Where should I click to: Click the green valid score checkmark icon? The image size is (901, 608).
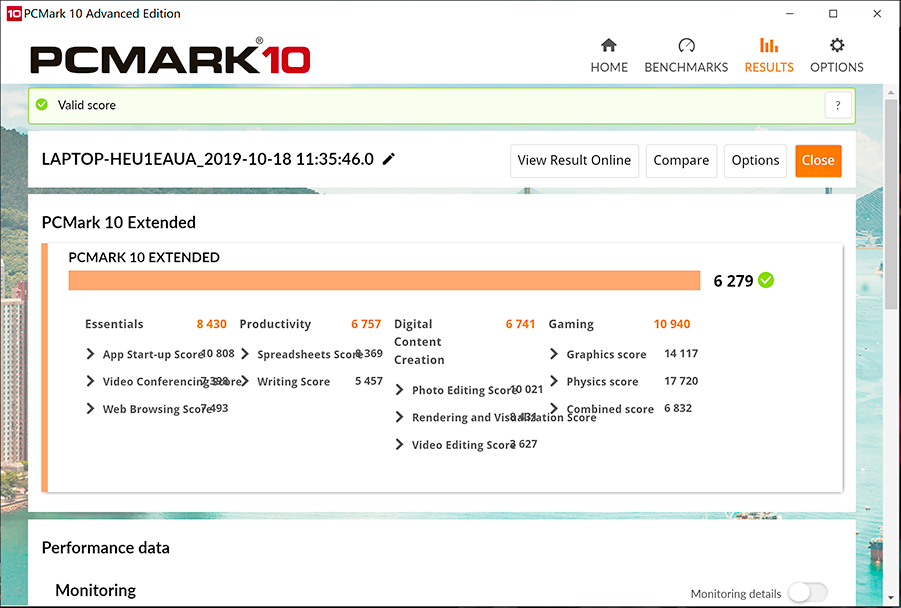[x=42, y=105]
